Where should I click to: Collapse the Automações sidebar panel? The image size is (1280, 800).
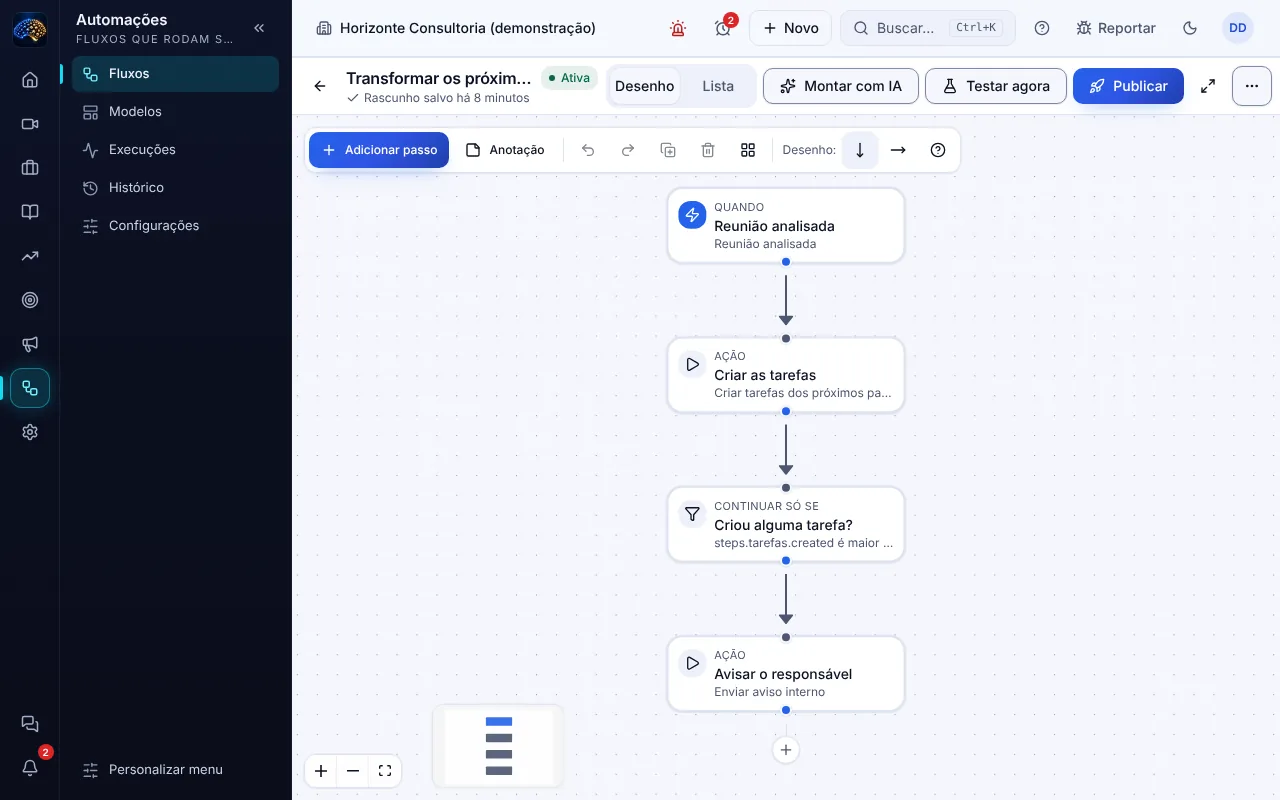[259, 28]
